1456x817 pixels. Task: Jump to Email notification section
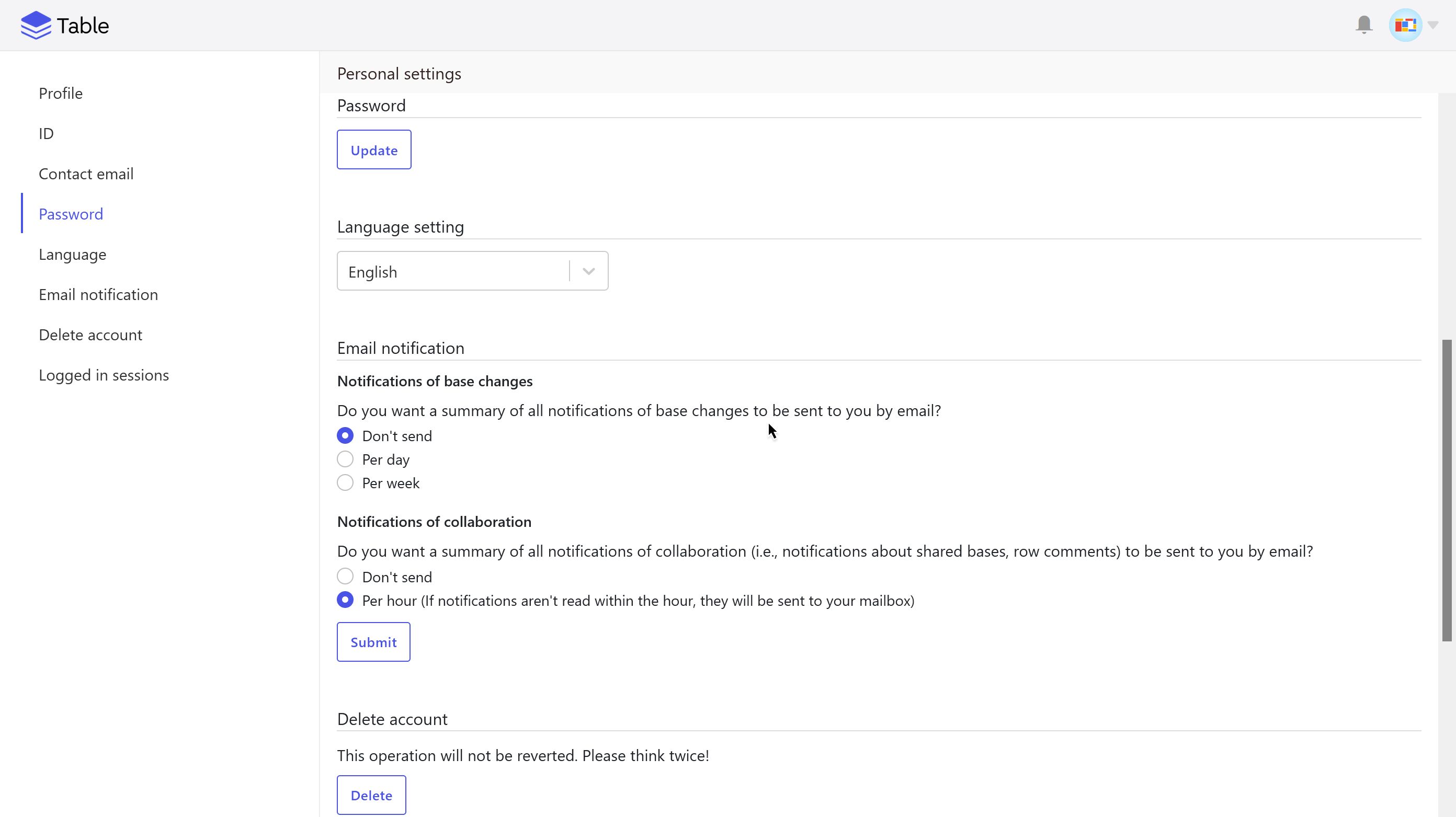(98, 295)
